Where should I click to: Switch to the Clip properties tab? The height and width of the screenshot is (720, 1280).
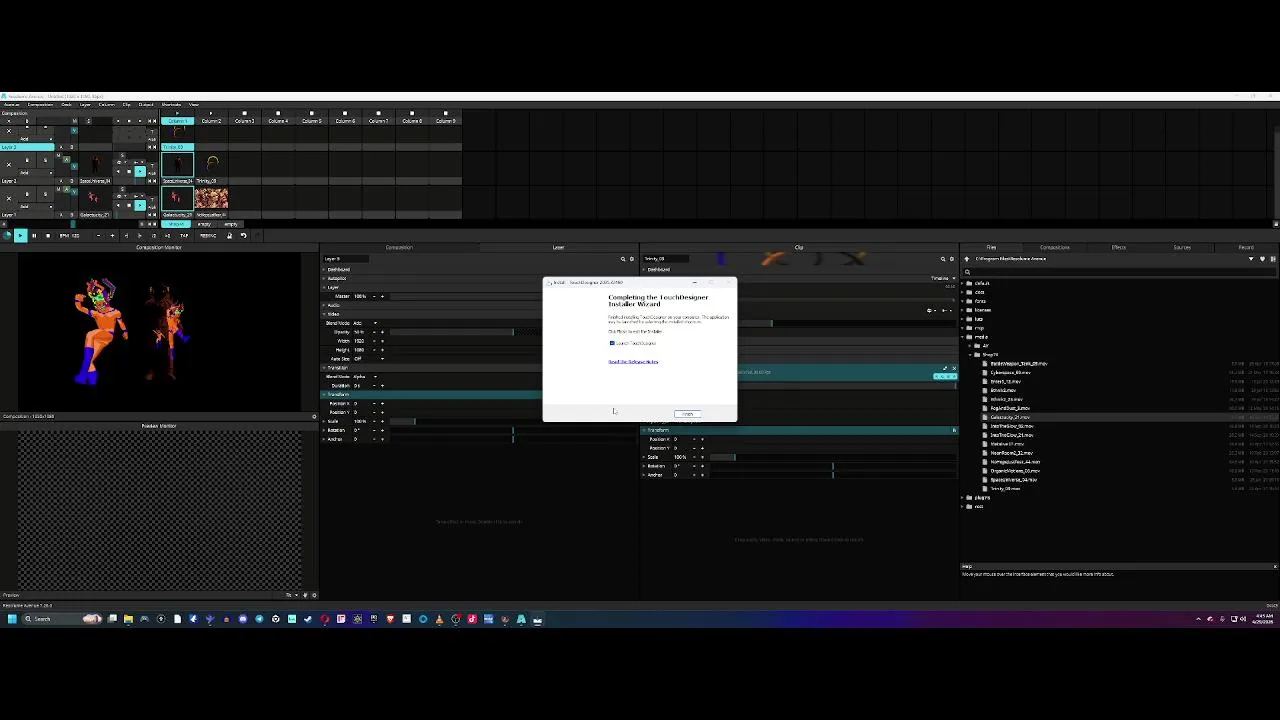tap(799, 247)
